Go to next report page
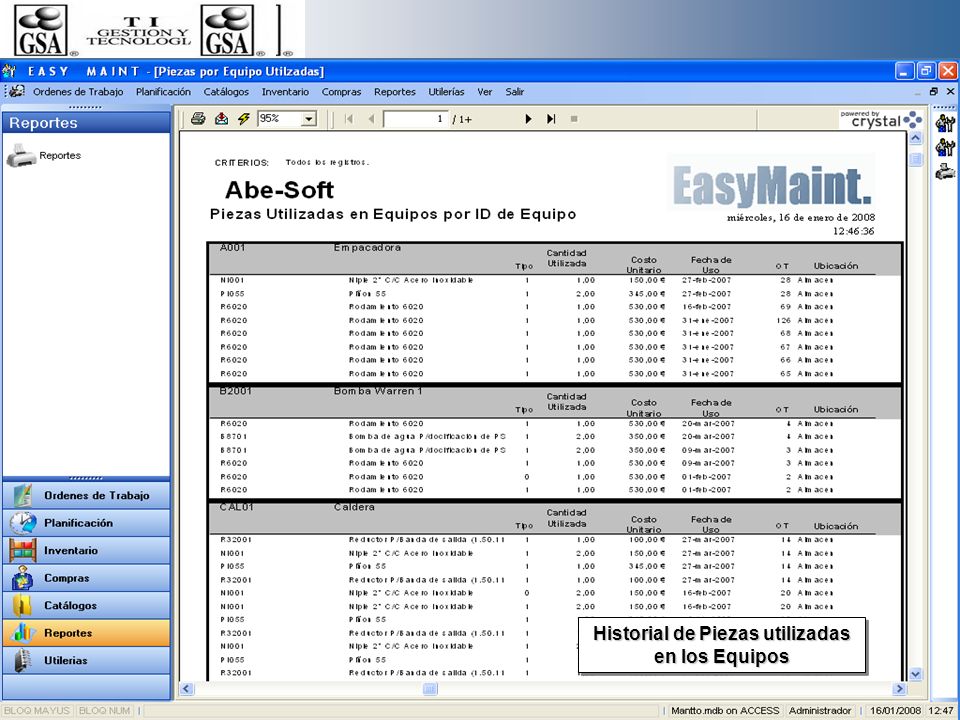The image size is (960, 720). [528, 119]
